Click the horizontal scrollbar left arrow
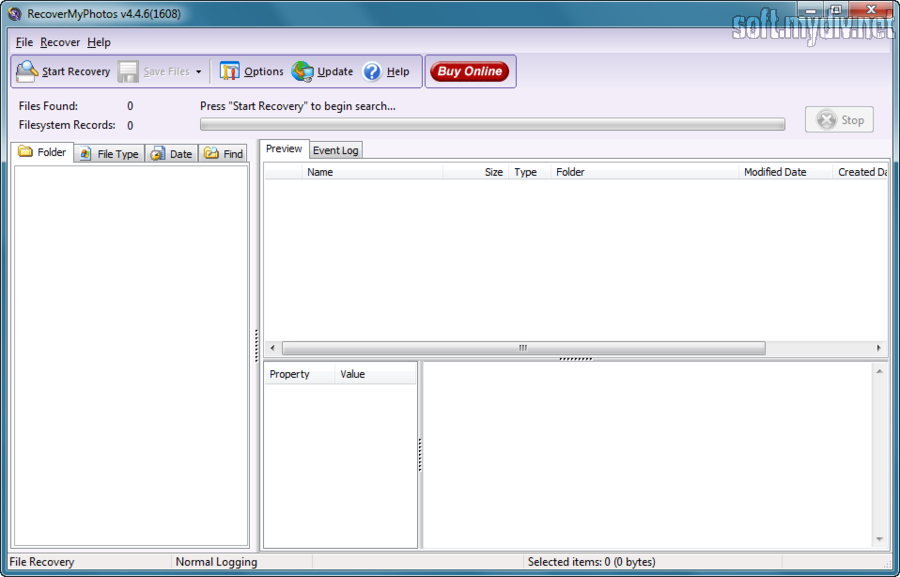 [x=273, y=348]
